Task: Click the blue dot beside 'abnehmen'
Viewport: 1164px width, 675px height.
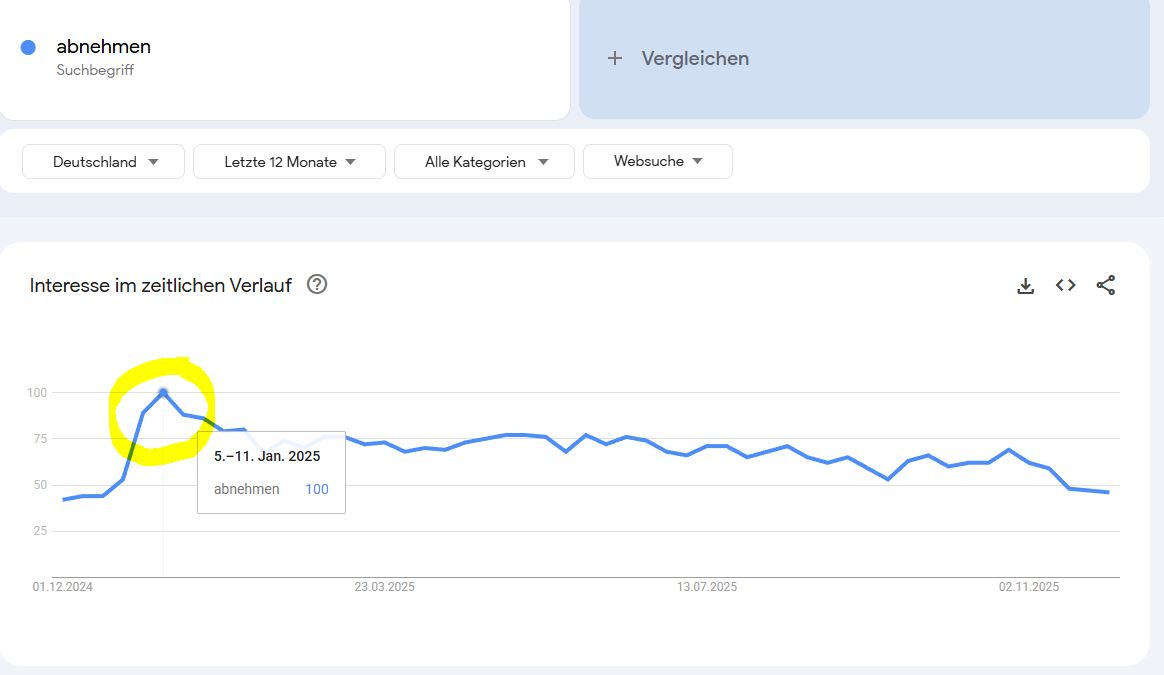Action: [x=27, y=46]
